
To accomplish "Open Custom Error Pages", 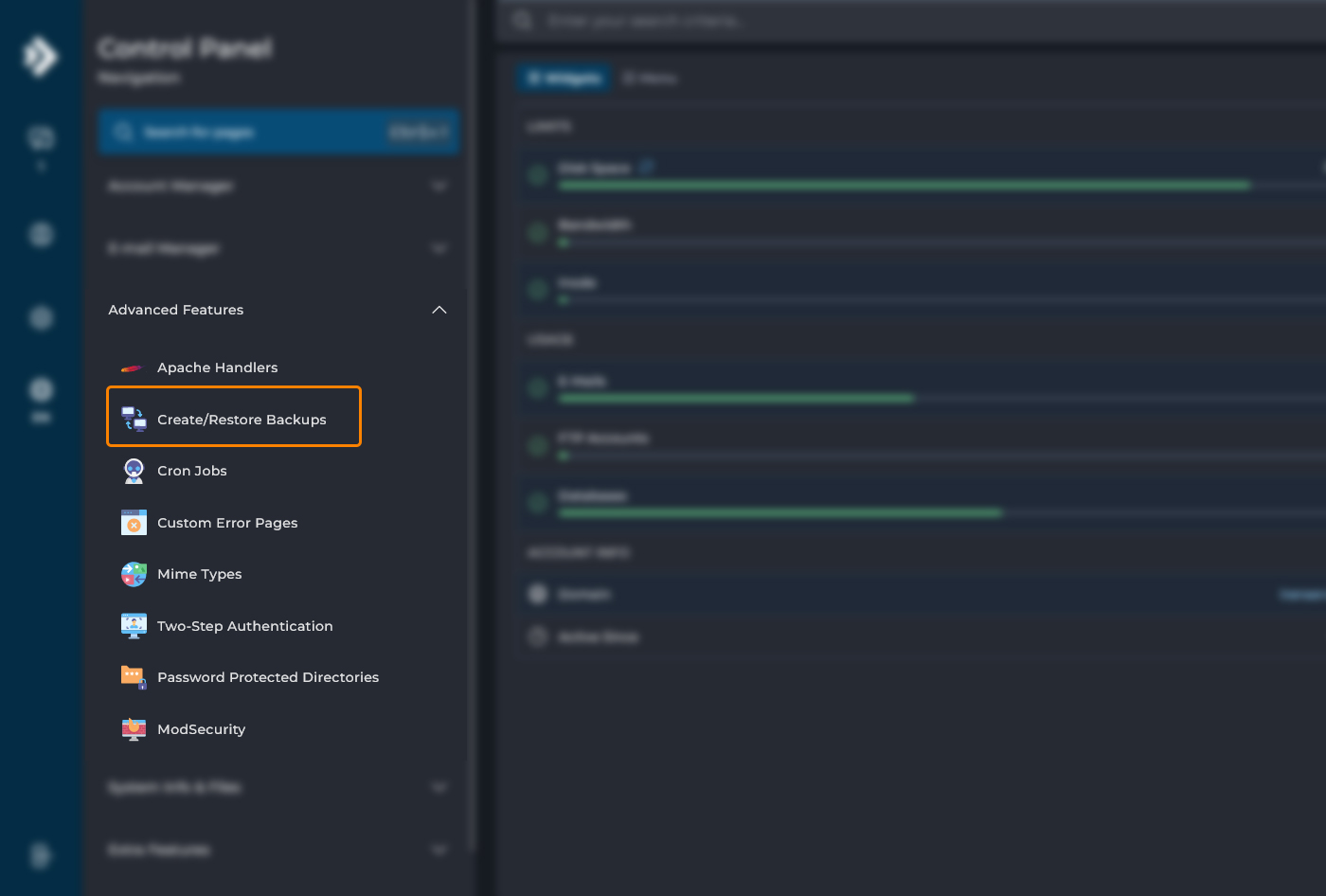I will tap(227, 522).
